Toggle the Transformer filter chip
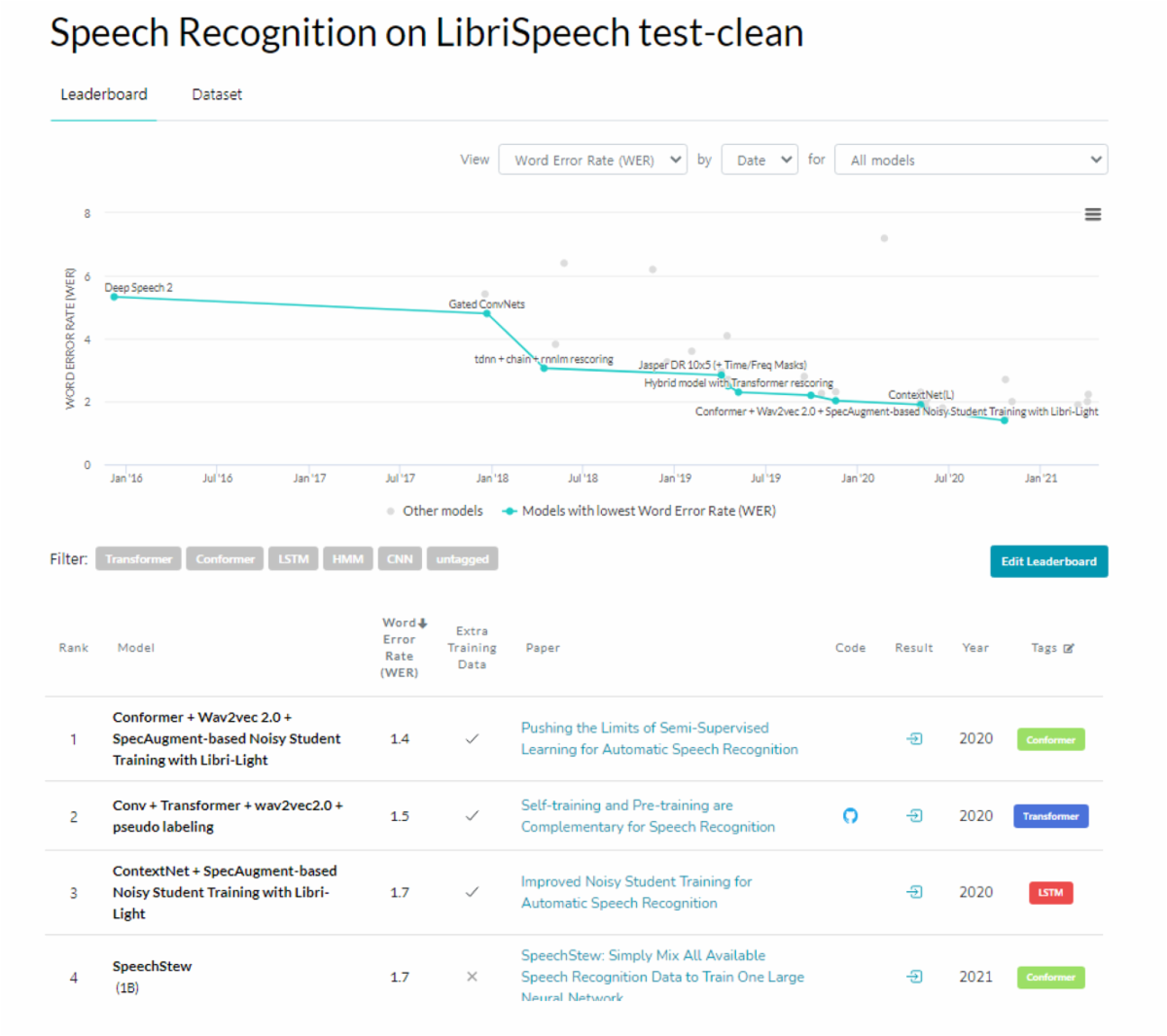The width and height of the screenshot is (1167, 1036). pyautogui.click(x=137, y=558)
